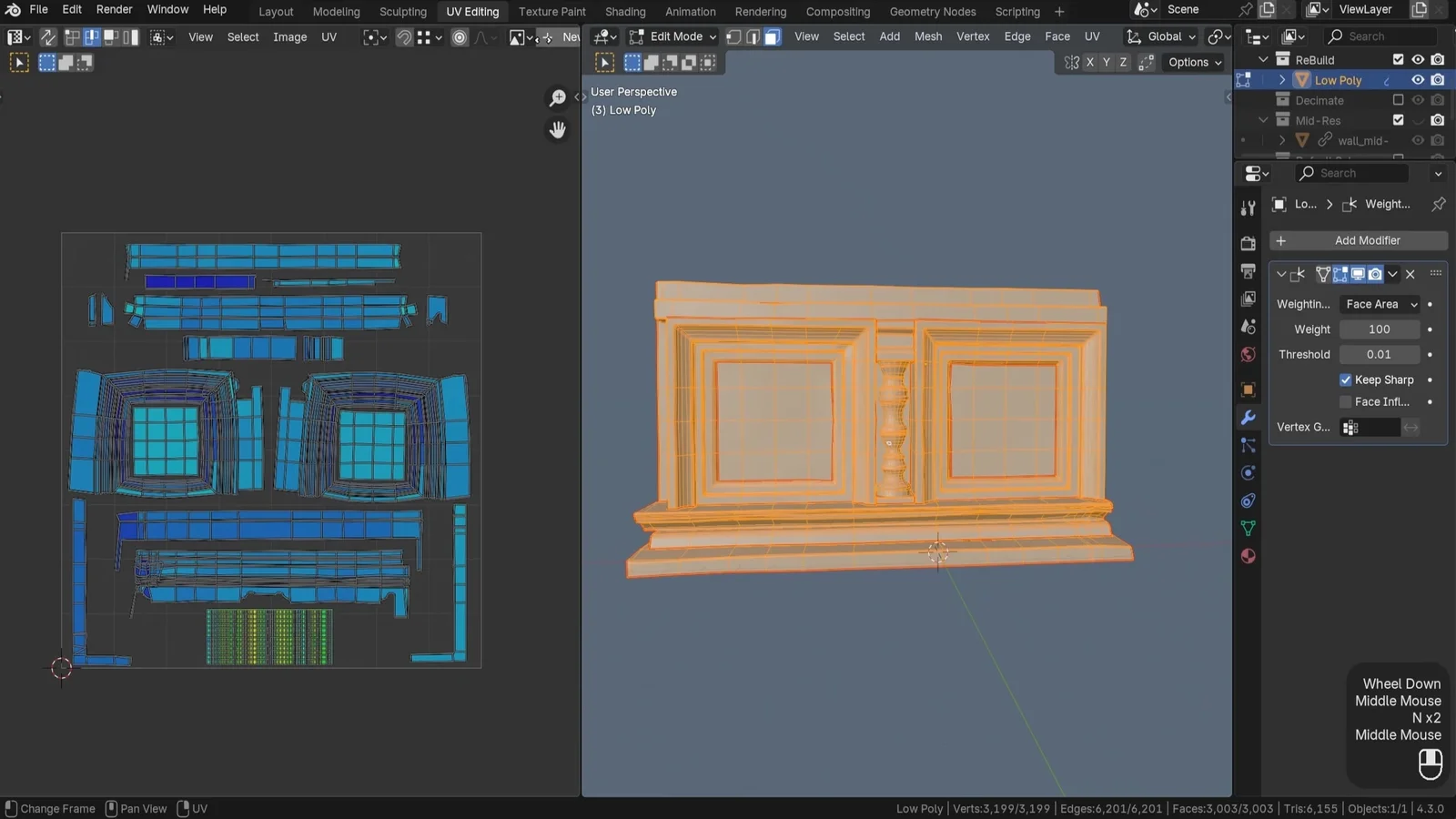Change the Face Area weighting mode dropdown

tap(1380, 304)
